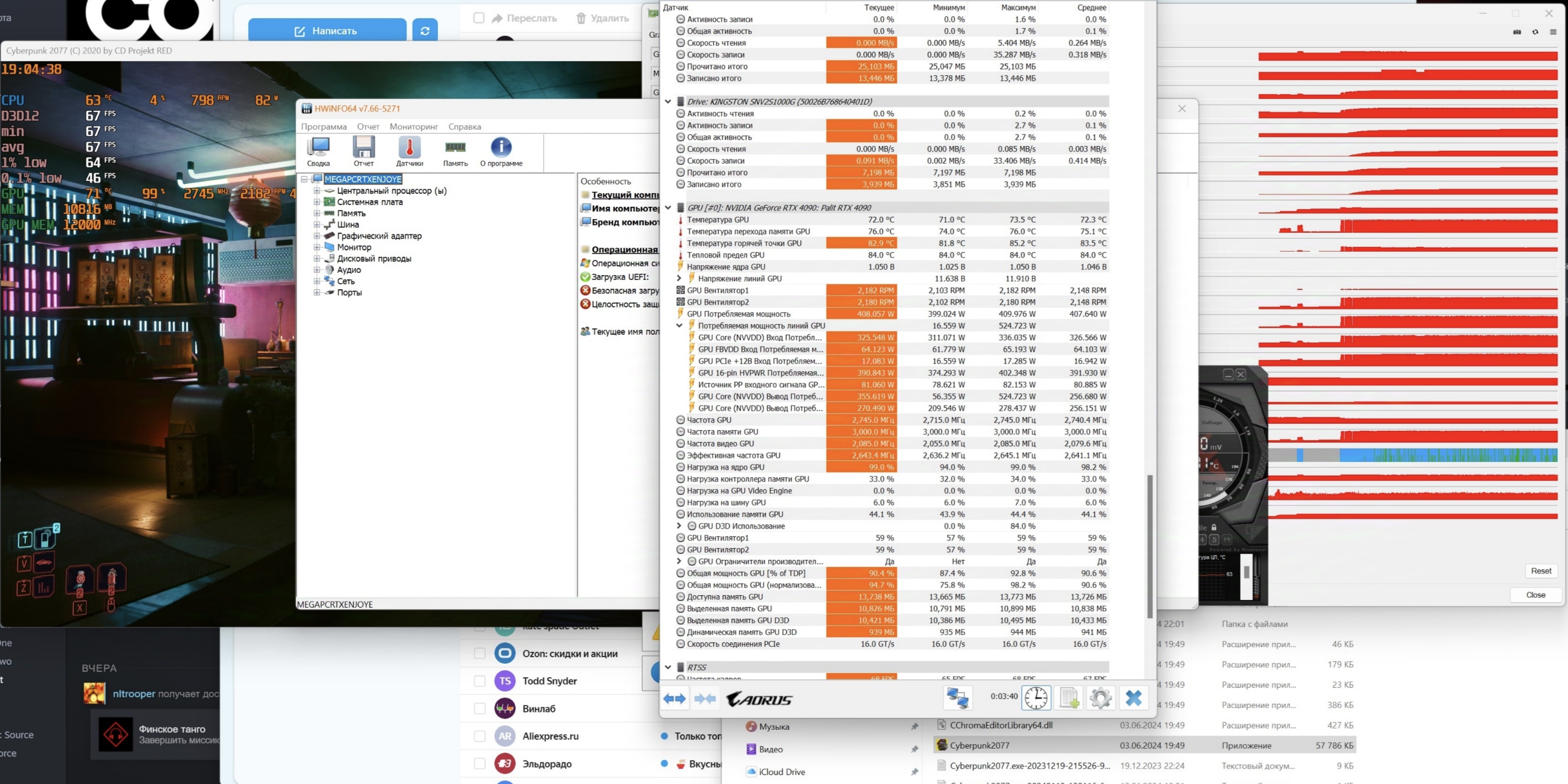Click the expand-columns double arrow icon

674,698
